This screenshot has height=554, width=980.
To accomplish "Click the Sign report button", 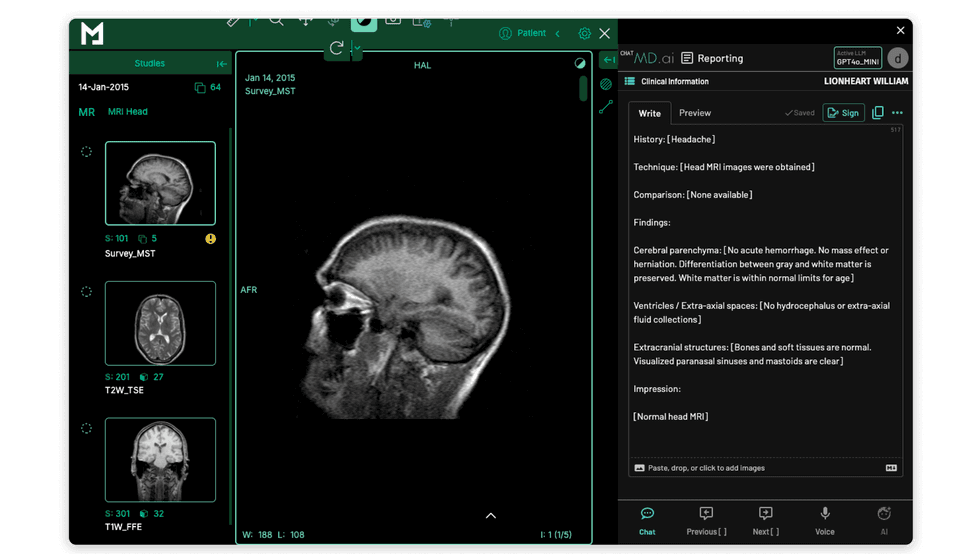I will [843, 113].
